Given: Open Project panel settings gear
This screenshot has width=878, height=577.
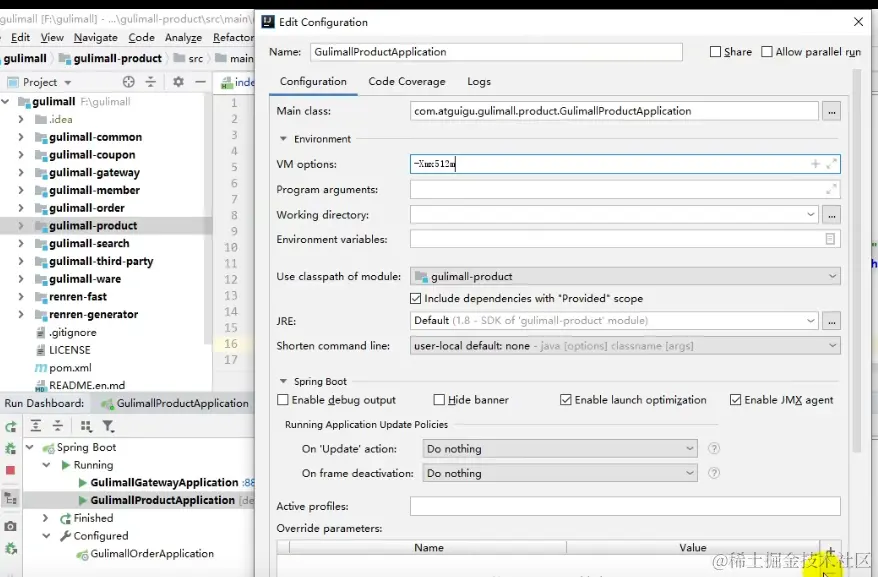Looking at the screenshot, I should [x=178, y=82].
